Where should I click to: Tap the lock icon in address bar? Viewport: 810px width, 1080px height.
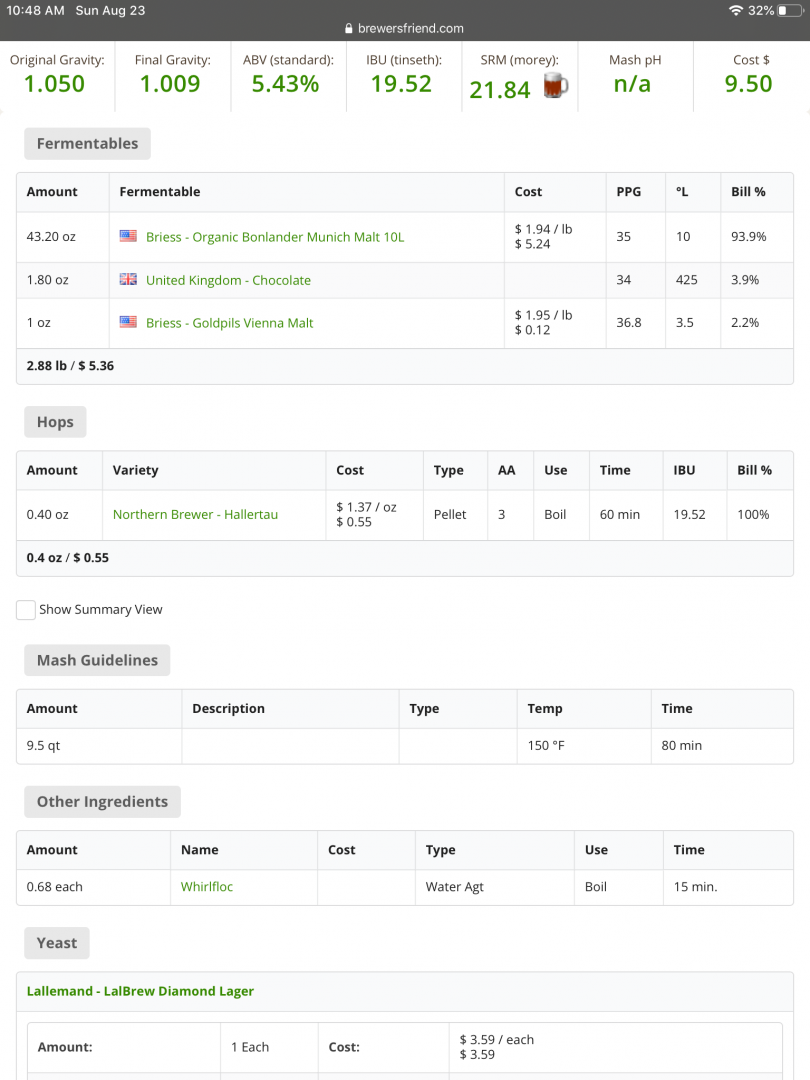[x=348, y=29]
